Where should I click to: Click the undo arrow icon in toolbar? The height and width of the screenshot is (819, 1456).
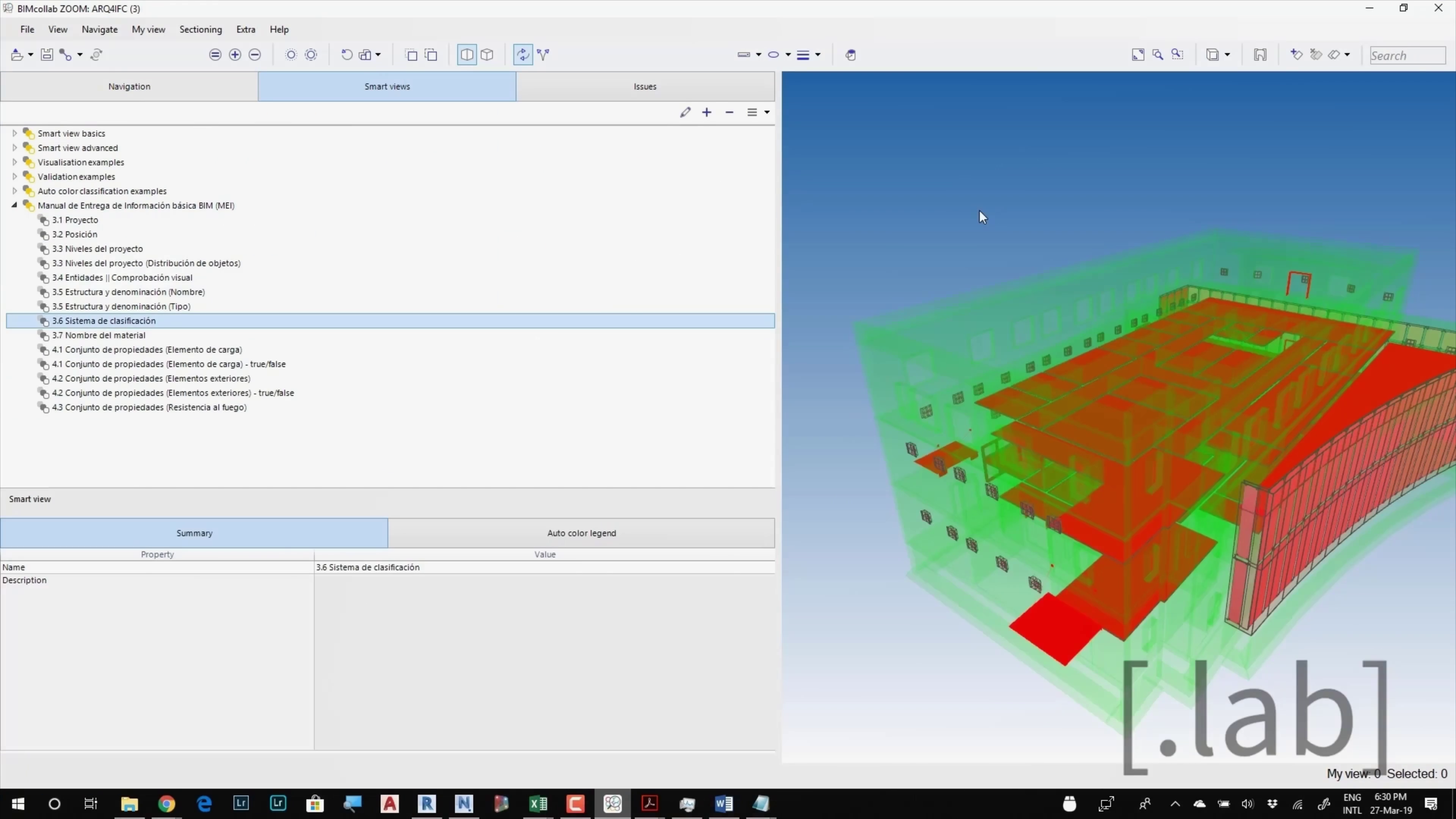tap(347, 55)
